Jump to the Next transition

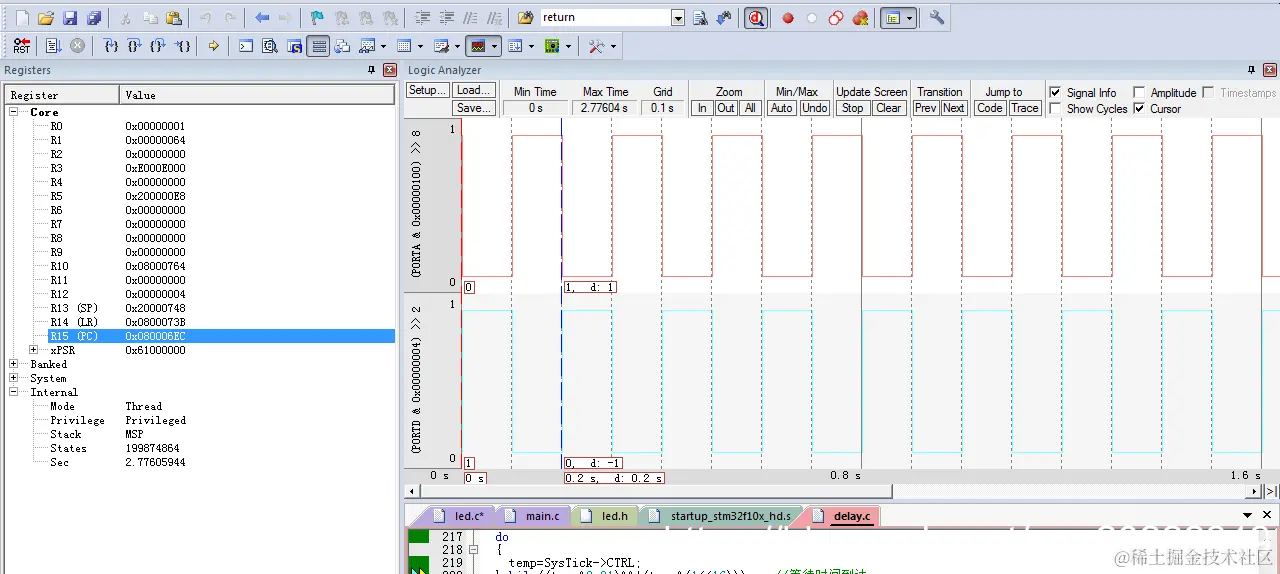954,108
